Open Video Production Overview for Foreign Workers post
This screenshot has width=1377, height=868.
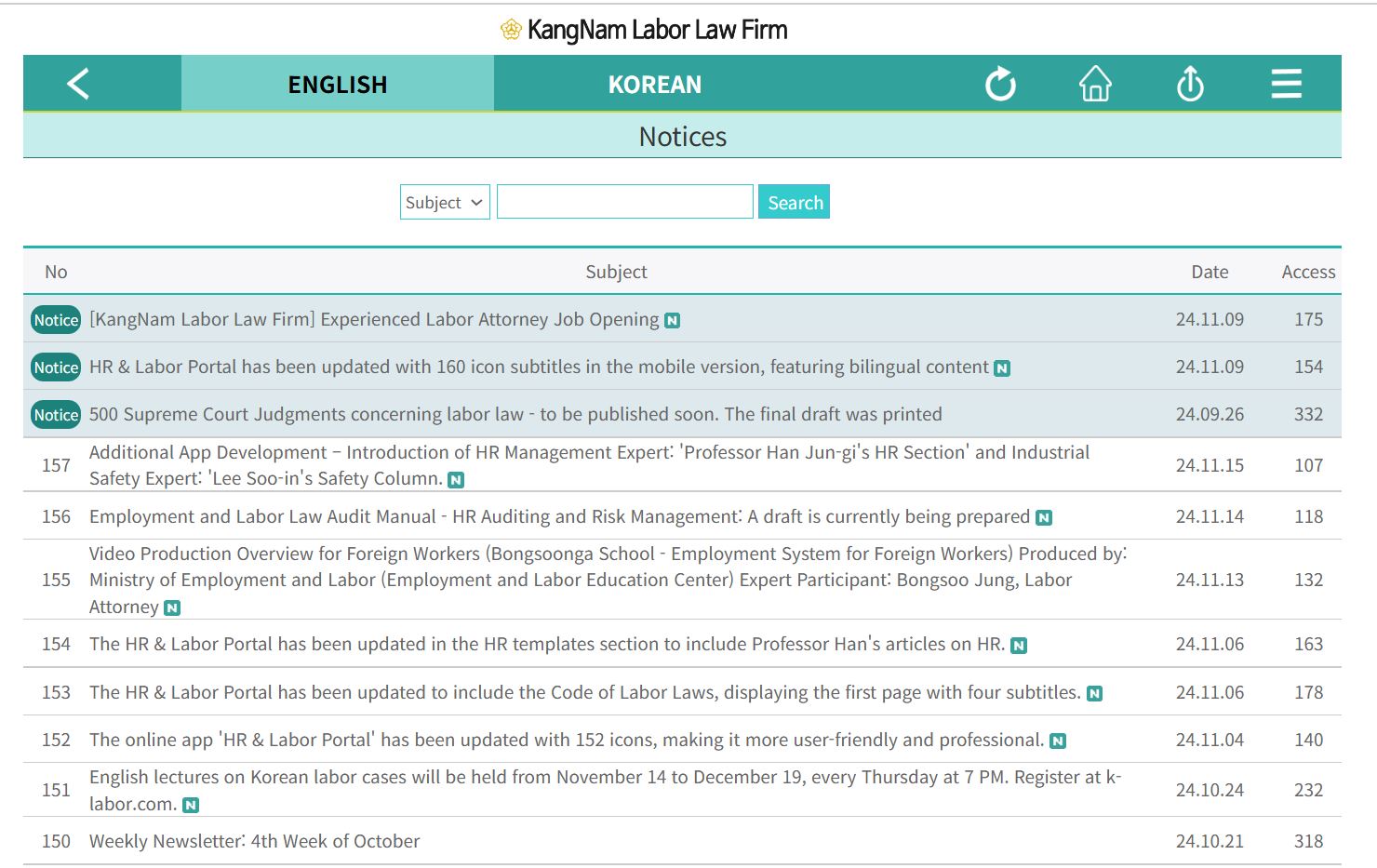[608, 580]
